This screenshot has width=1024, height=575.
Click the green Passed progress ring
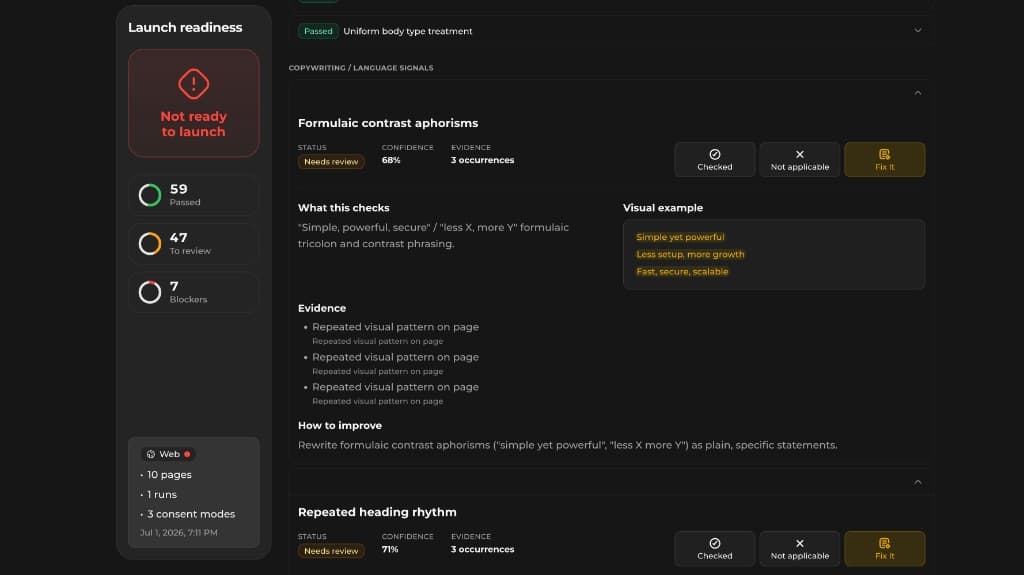coord(150,195)
